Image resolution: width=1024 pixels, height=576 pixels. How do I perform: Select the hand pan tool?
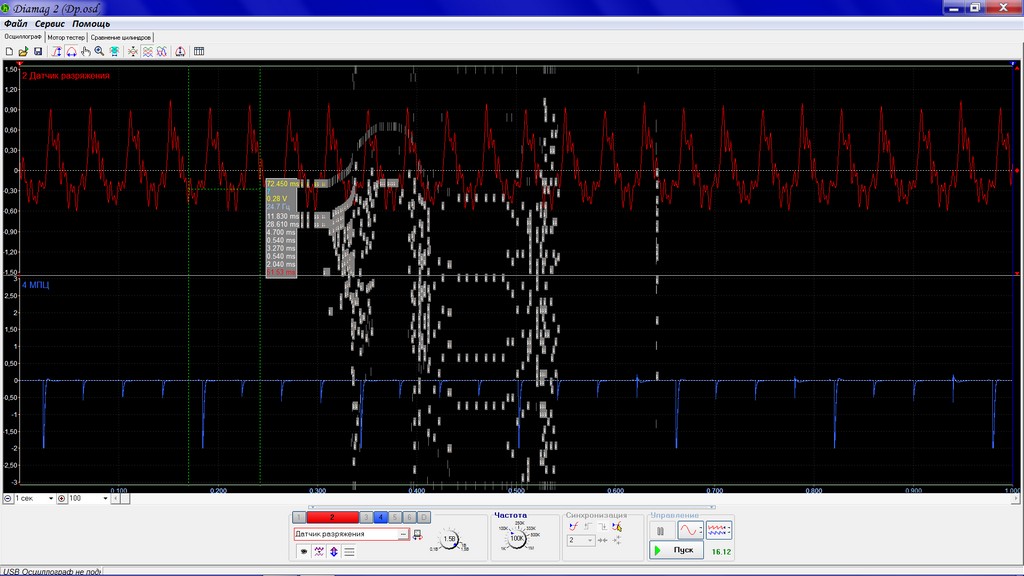pos(86,52)
